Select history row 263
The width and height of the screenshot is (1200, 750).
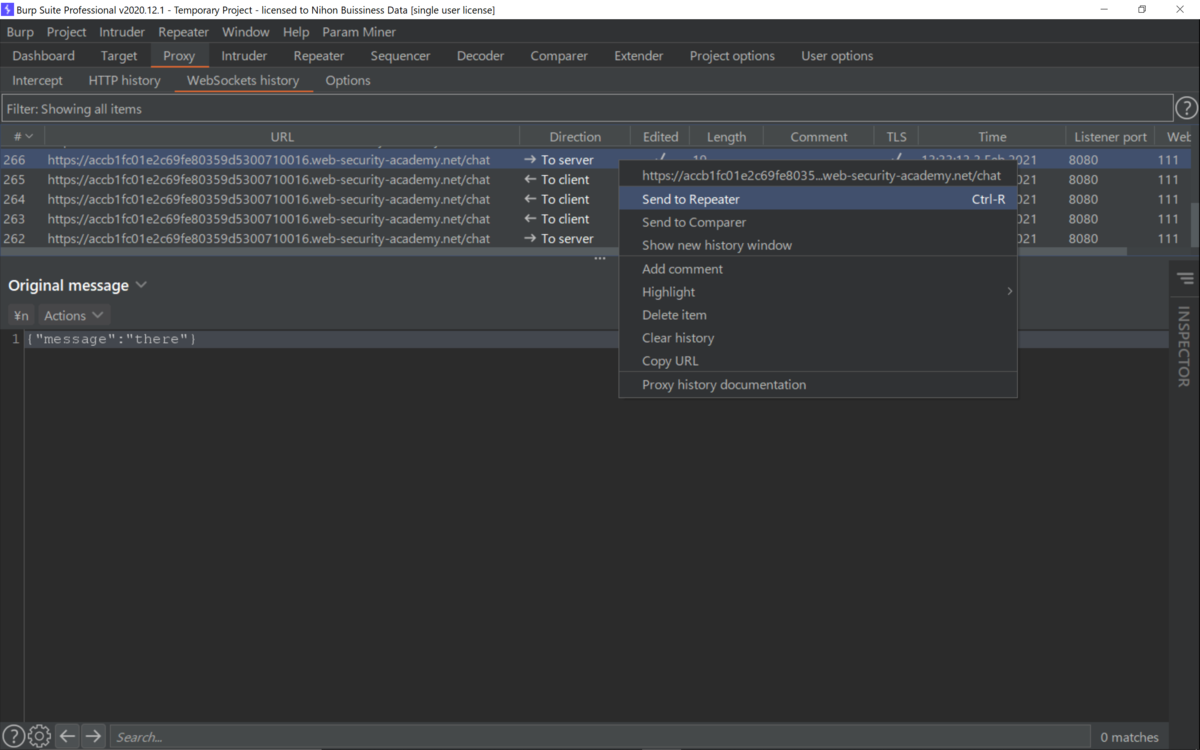310,219
